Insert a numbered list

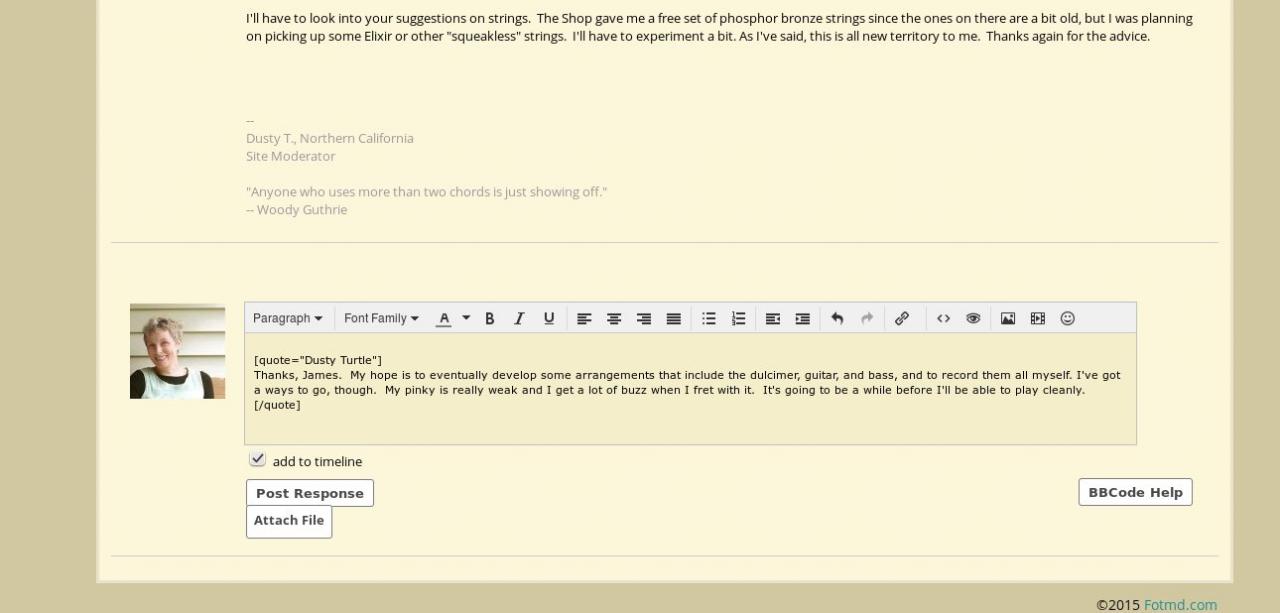tap(738, 318)
